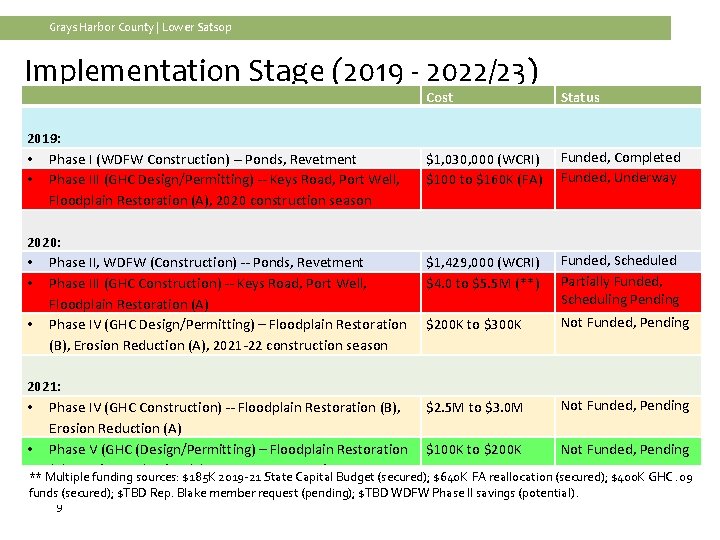
Task: Click Phase II WDFW Construction row text
Action: [206, 263]
